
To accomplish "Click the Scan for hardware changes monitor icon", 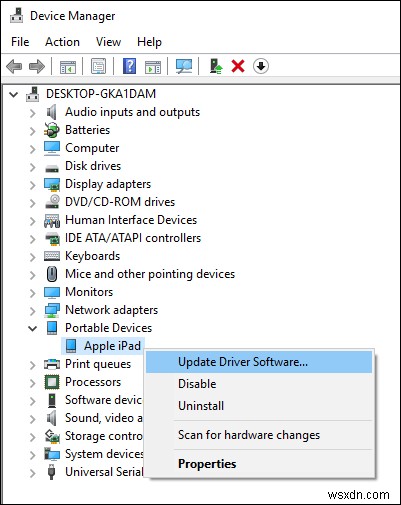I will point(184,66).
